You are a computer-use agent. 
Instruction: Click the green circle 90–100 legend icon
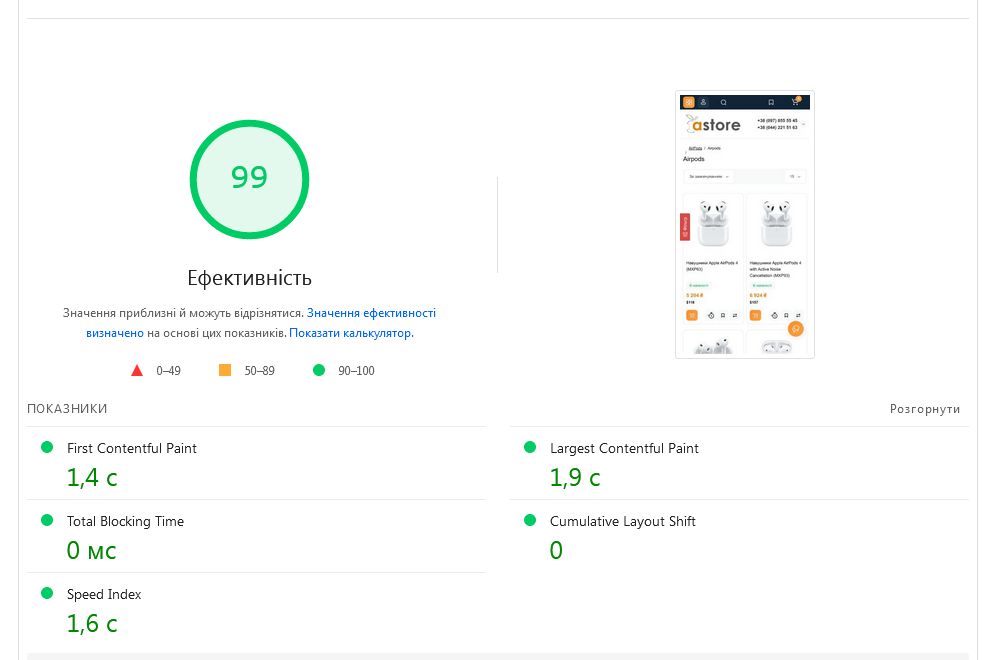tap(319, 370)
